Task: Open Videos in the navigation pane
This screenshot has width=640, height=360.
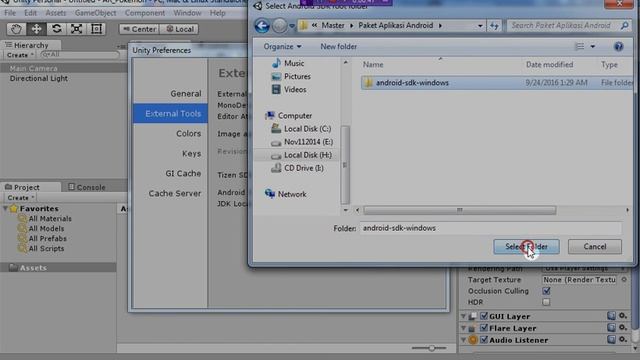Action: click(x=295, y=89)
